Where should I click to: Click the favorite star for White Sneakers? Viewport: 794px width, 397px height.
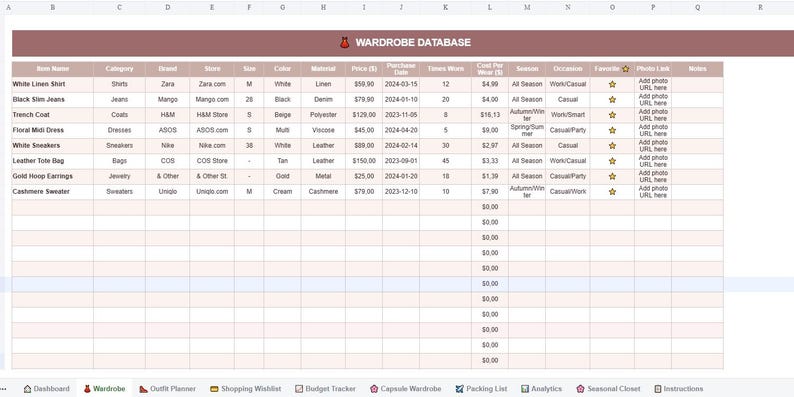tap(612, 145)
